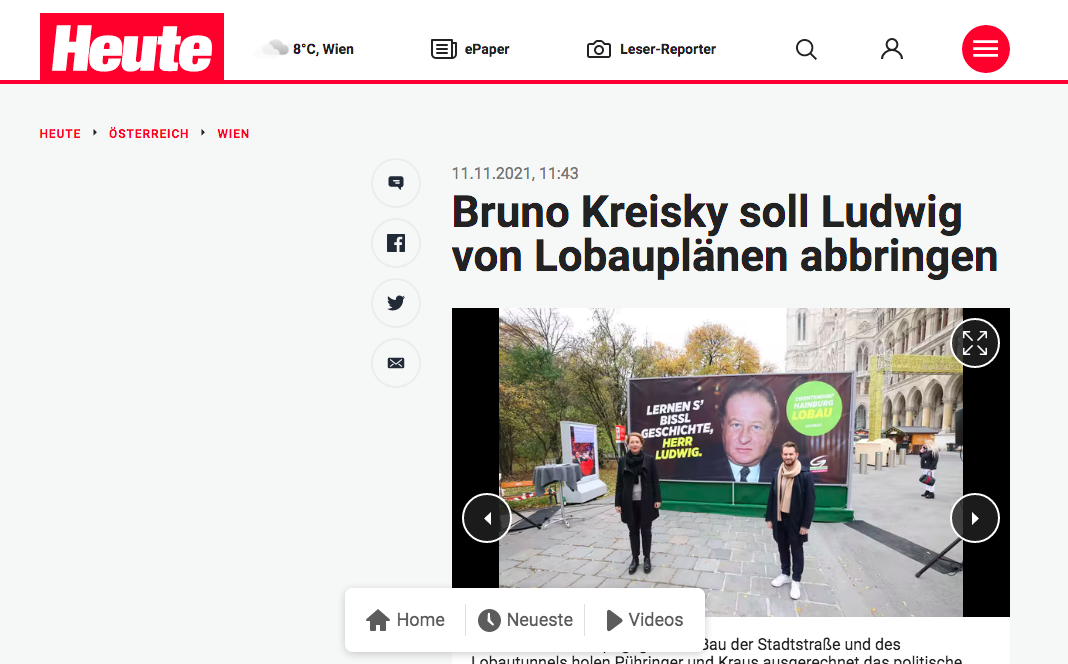Share article via email icon
The image size is (1068, 664).
[x=396, y=362]
